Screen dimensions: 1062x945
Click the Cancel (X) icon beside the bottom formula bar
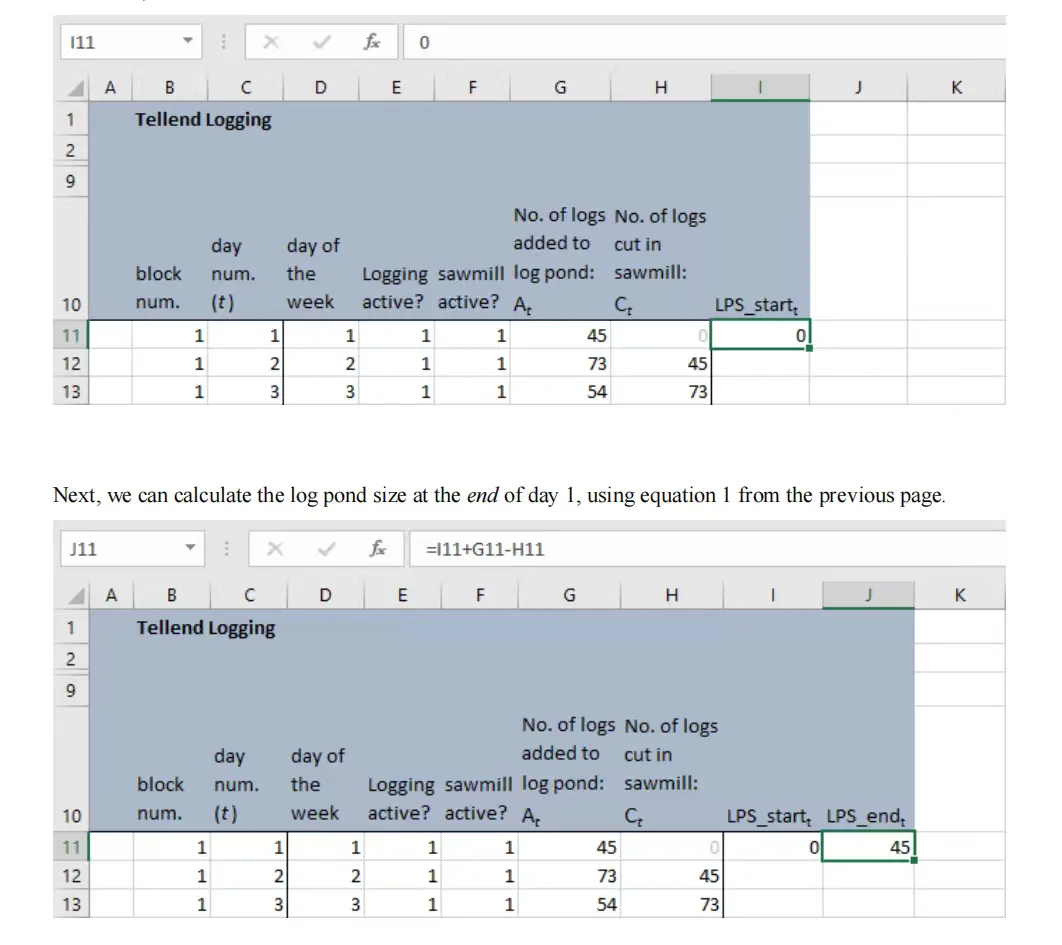click(x=278, y=548)
